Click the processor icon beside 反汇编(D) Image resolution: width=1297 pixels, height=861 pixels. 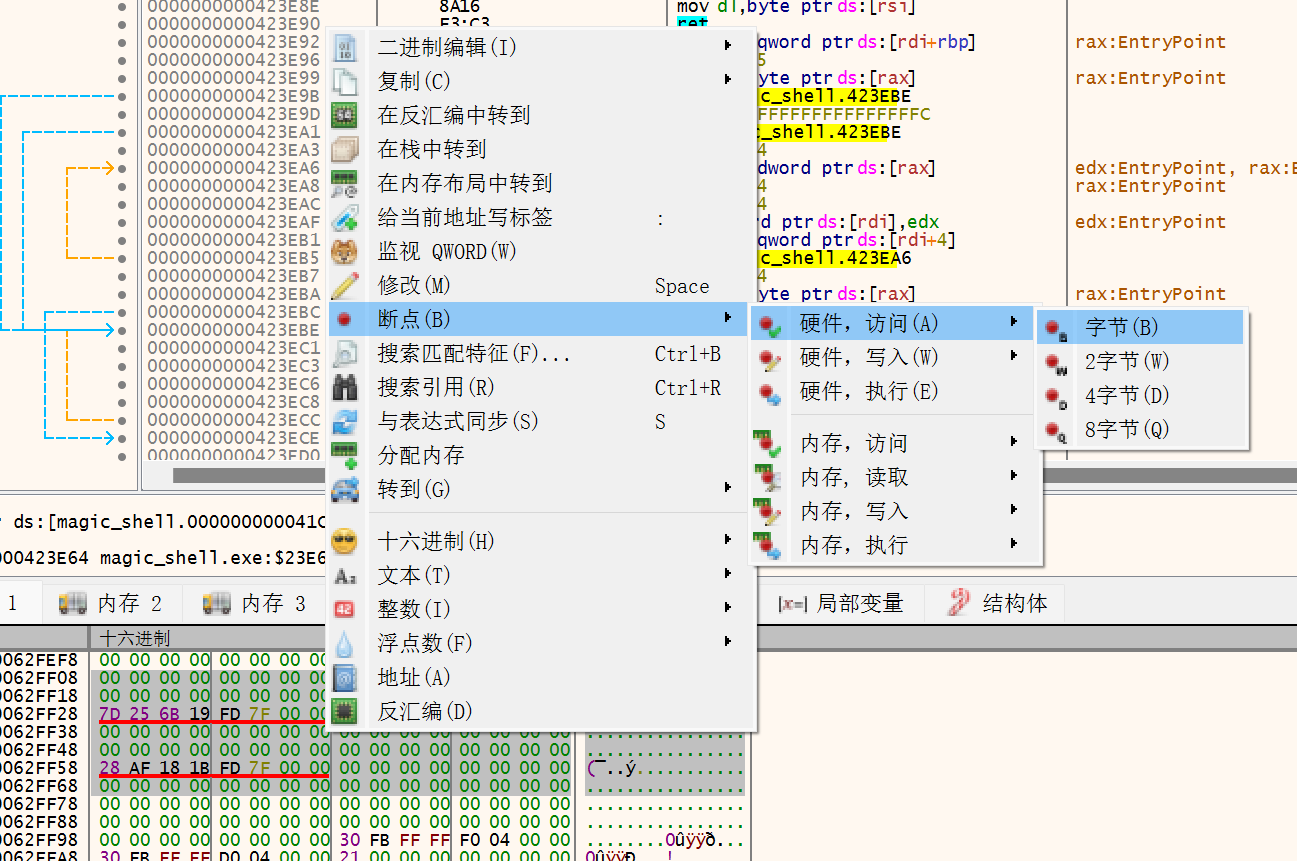coord(345,711)
